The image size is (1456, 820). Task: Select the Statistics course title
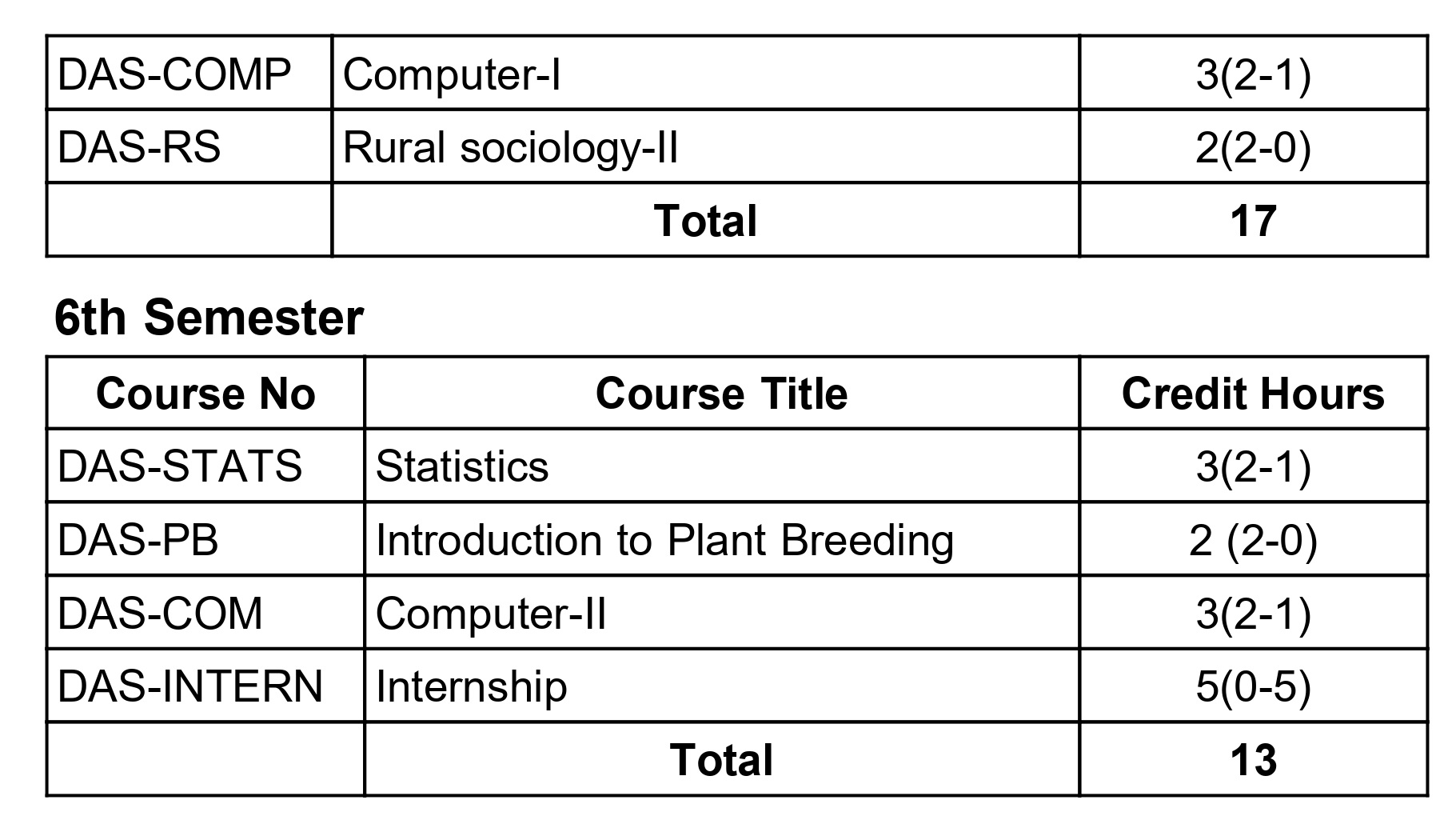(x=462, y=466)
